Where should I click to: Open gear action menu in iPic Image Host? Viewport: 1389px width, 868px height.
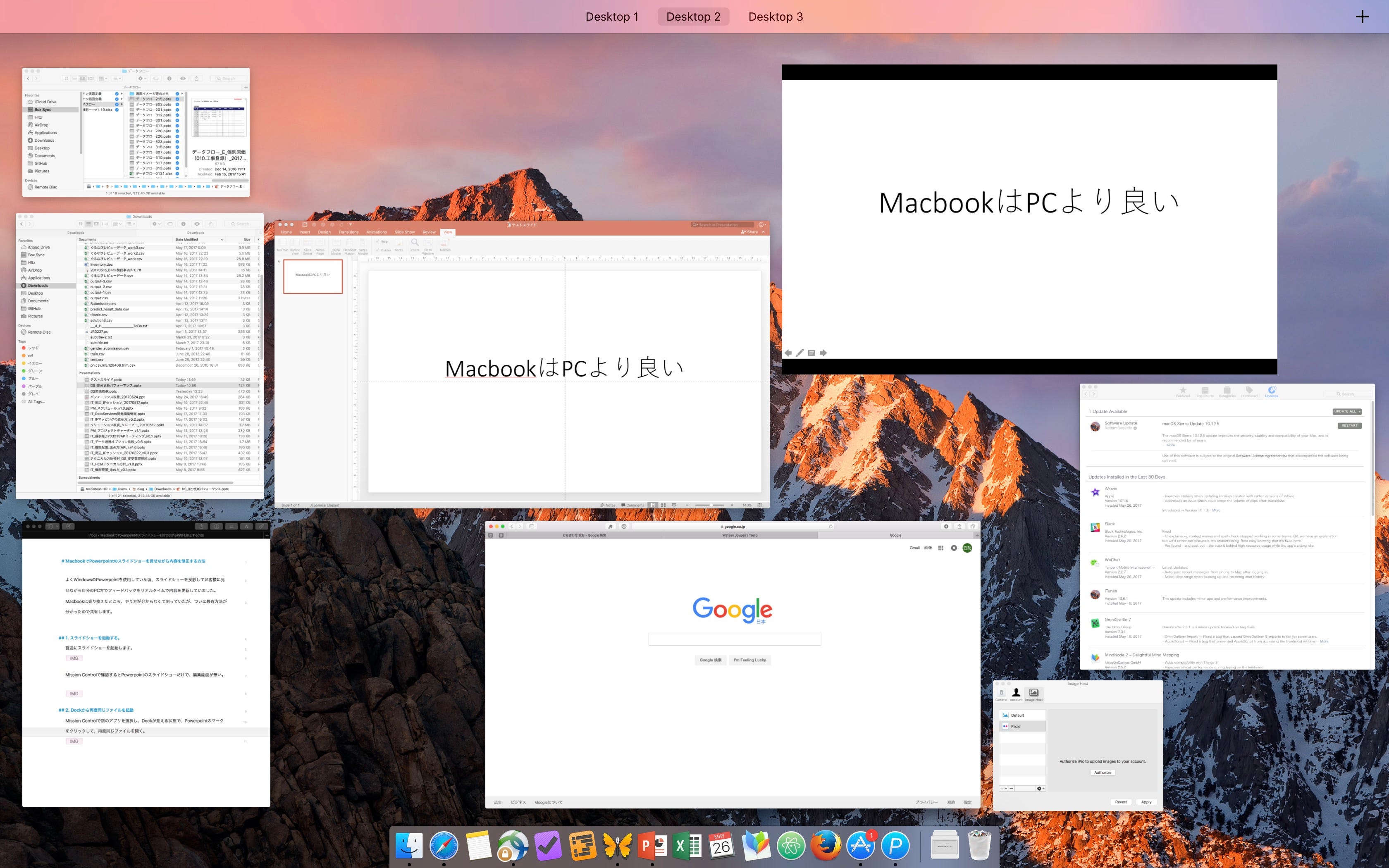point(1040,788)
